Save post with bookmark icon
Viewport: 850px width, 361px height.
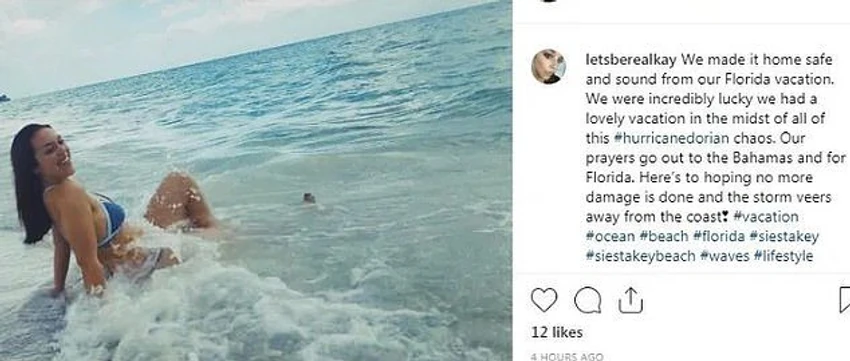point(845,300)
